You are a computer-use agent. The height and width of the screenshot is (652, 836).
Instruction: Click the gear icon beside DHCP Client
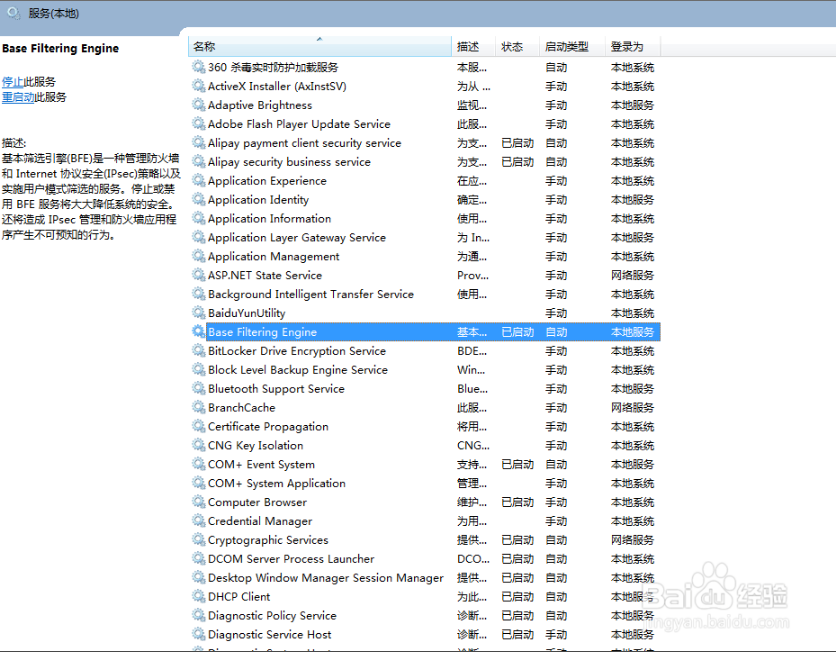click(x=197, y=596)
